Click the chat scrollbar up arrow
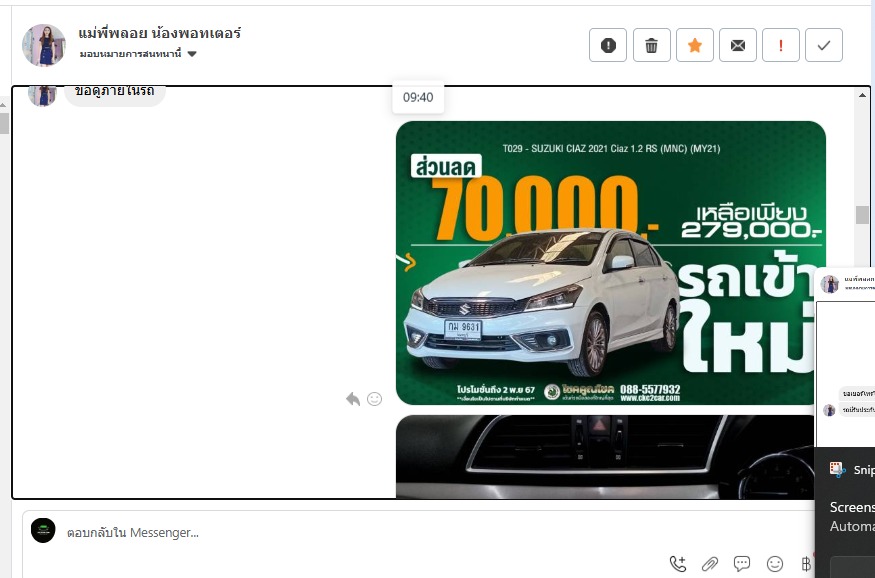 coord(862,95)
